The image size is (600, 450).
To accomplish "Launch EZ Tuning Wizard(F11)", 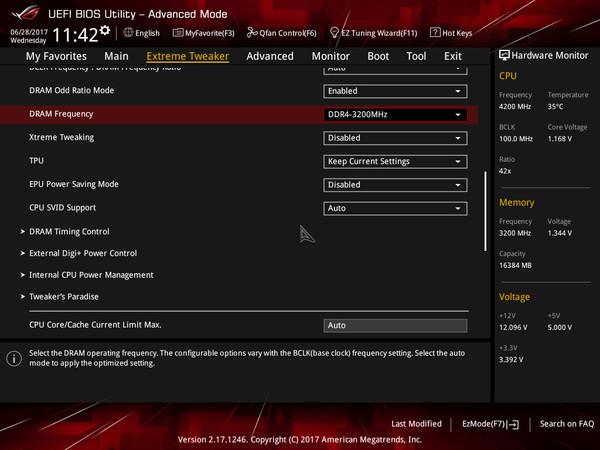I will tap(373, 33).
